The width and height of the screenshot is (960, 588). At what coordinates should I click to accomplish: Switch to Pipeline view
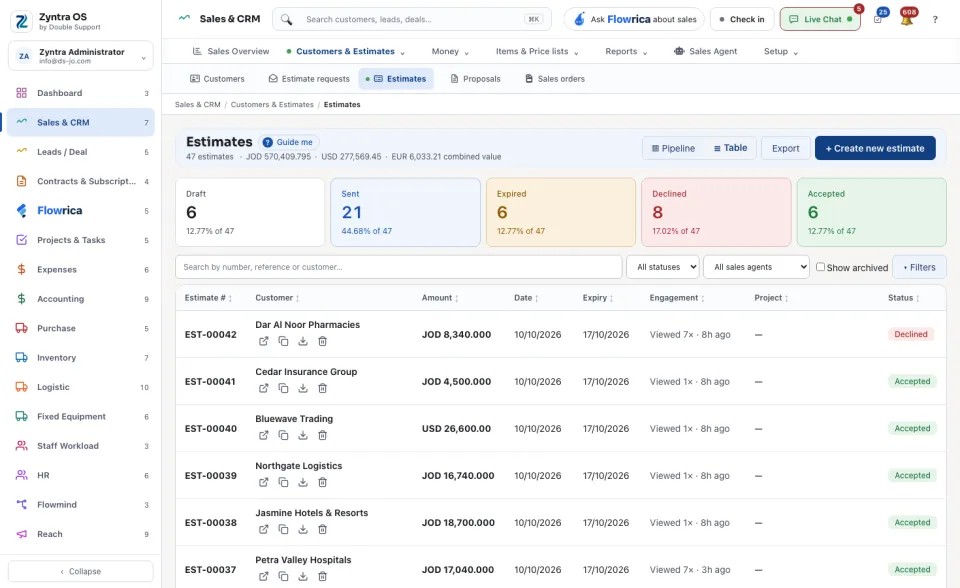(x=673, y=148)
